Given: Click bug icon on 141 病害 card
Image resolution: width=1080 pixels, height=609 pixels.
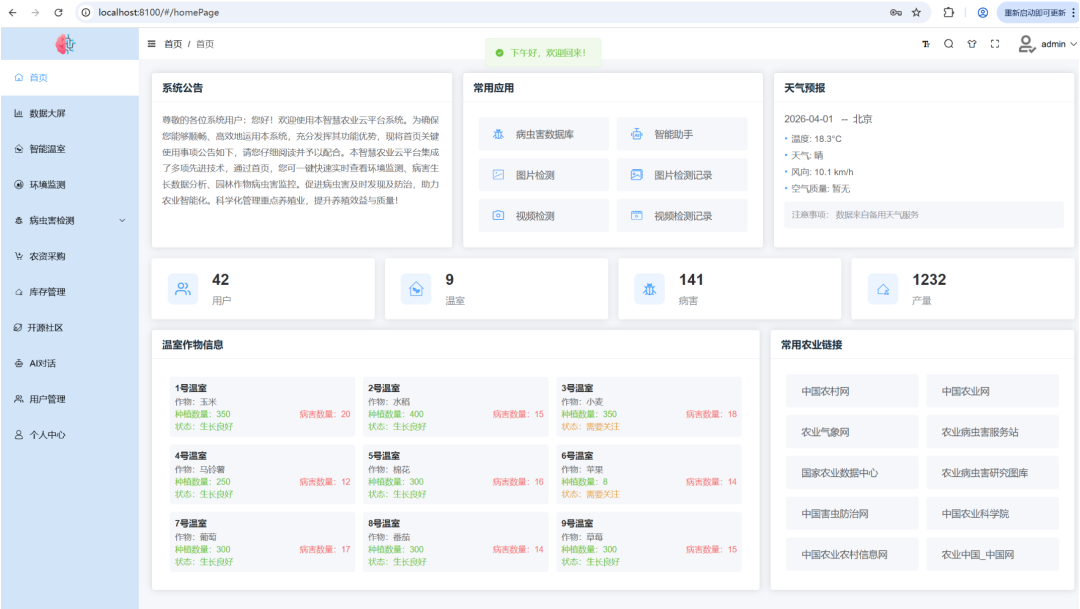Looking at the screenshot, I should 650,289.
